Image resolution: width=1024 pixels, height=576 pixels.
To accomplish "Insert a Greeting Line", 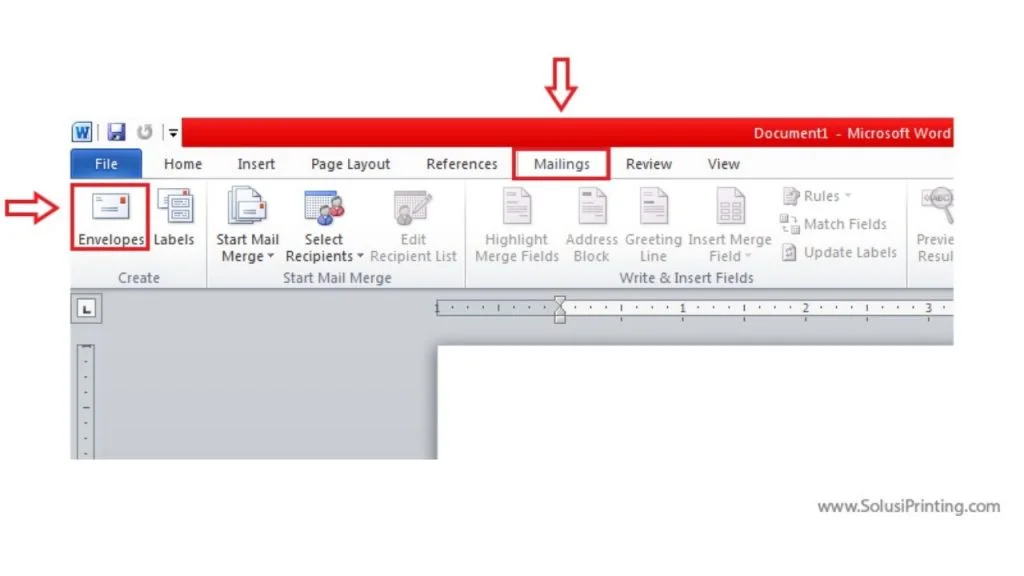I will (x=653, y=227).
